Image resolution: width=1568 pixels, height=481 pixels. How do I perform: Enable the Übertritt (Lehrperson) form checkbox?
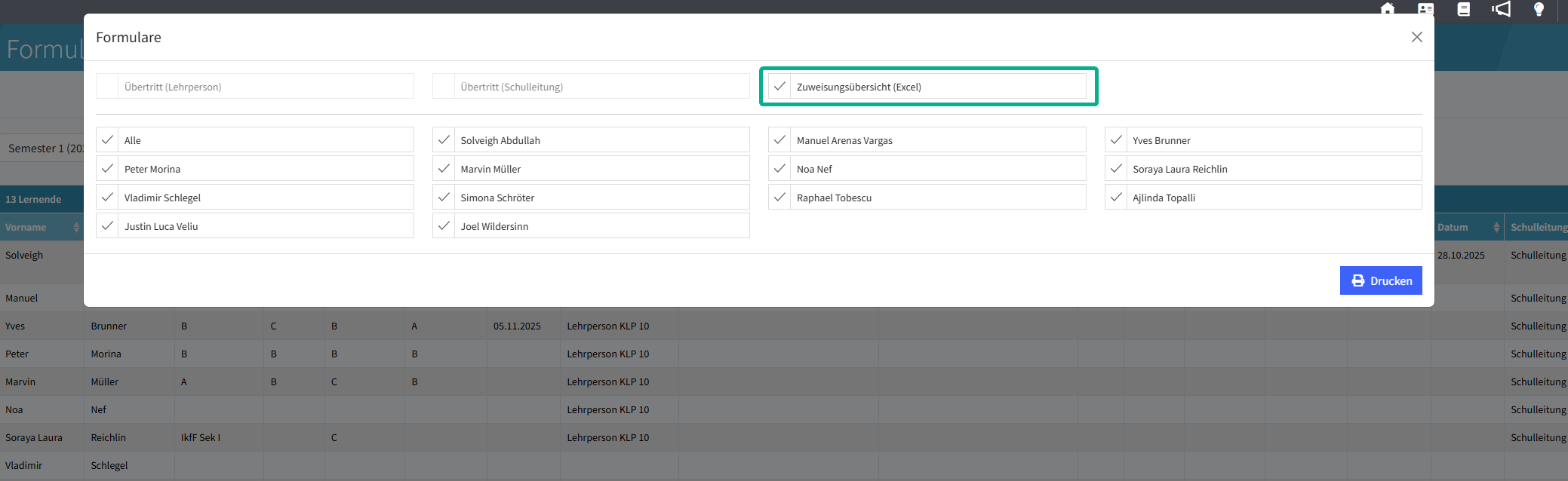click(107, 87)
